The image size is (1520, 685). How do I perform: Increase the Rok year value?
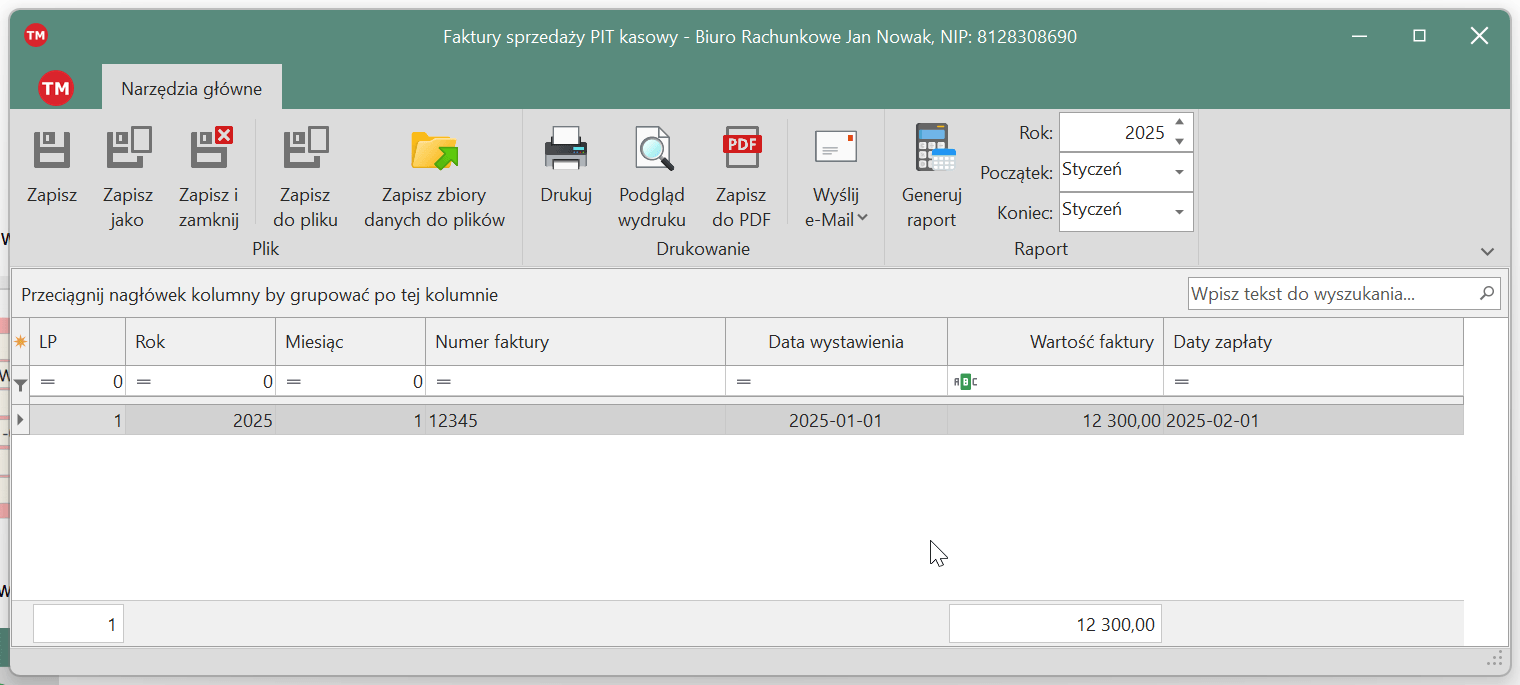pos(1180,123)
